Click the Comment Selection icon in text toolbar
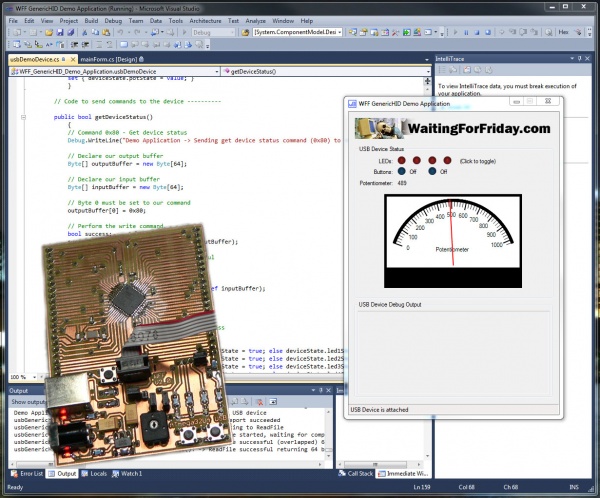600x498 pixels. click(99, 45)
